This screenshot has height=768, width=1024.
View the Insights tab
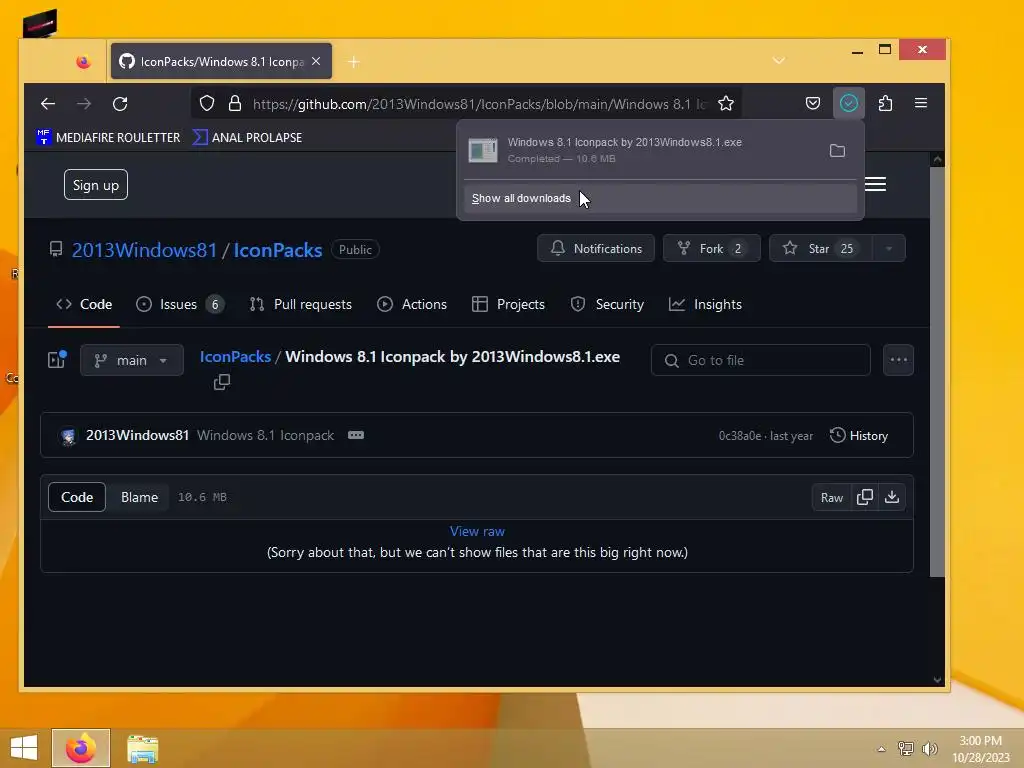pos(705,304)
